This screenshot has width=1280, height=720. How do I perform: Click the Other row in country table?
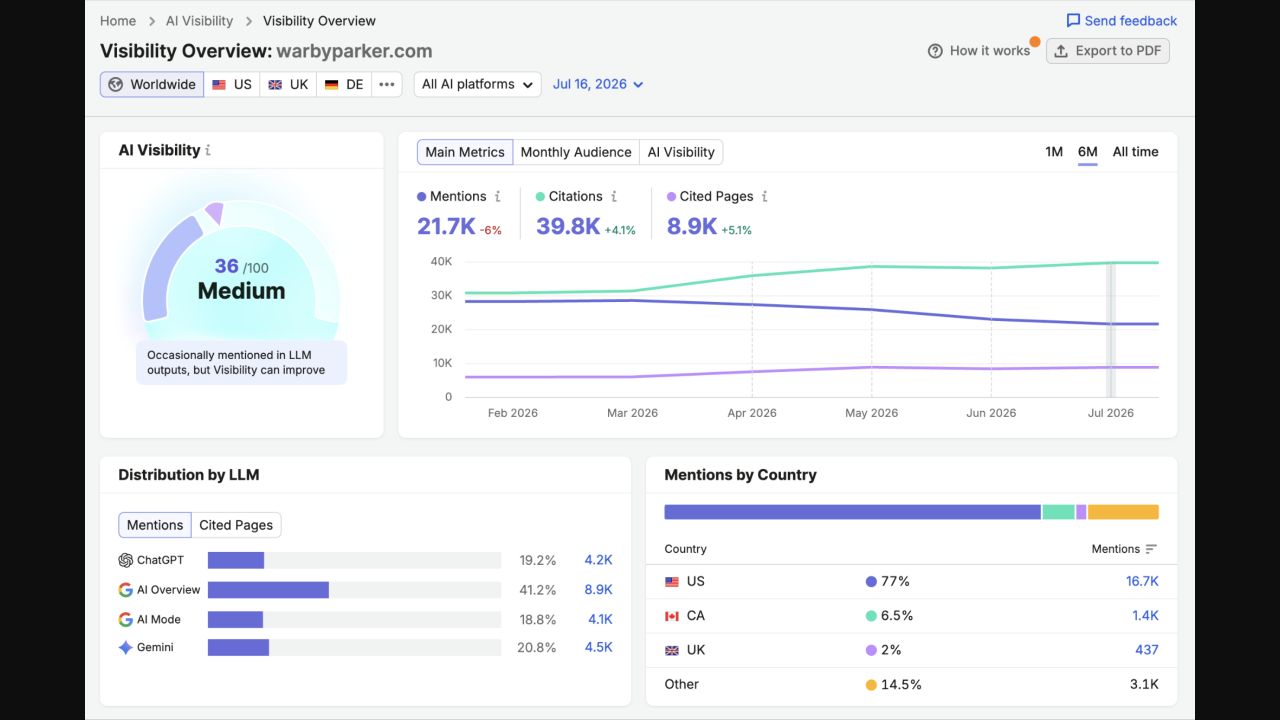coord(911,685)
